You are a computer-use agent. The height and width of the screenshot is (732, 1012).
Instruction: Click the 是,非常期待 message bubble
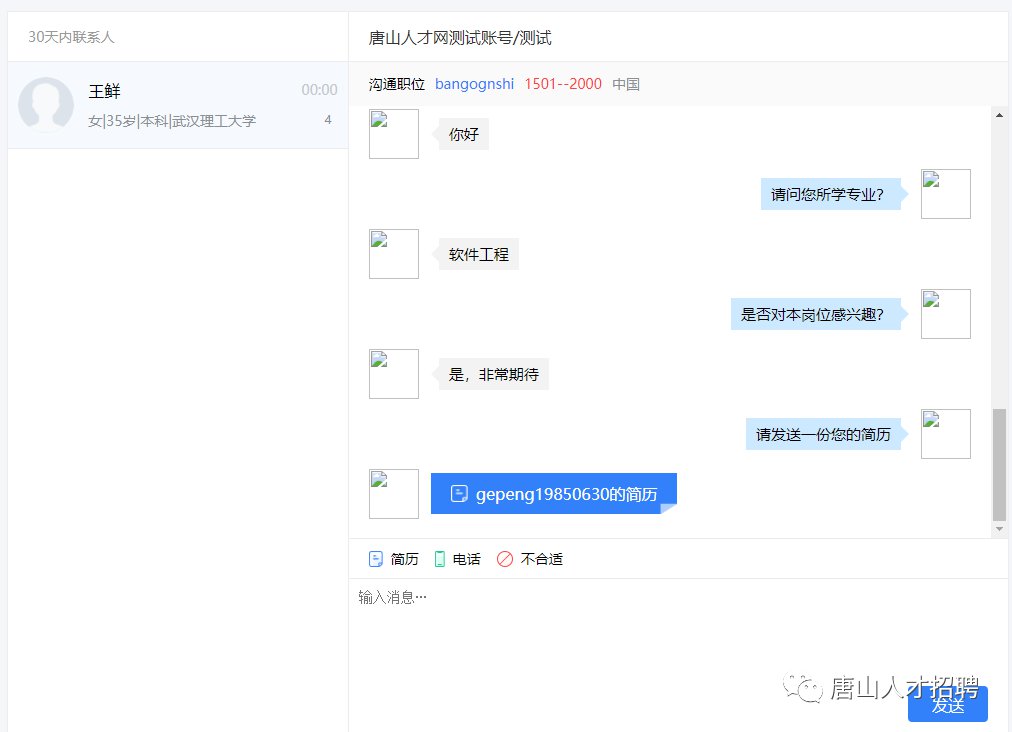[494, 375]
